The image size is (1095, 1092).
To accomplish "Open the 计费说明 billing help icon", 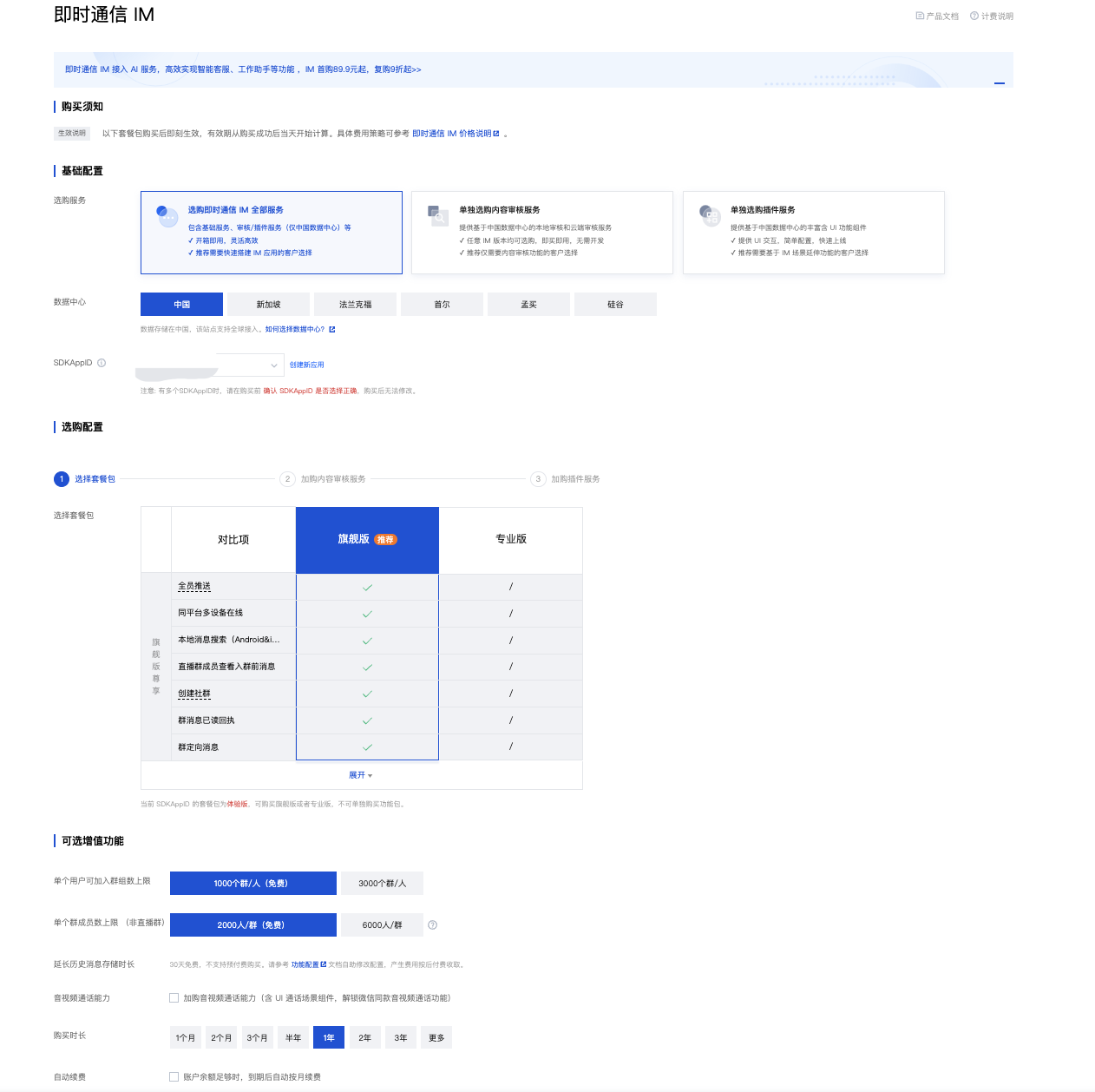I will pyautogui.click(x=974, y=16).
